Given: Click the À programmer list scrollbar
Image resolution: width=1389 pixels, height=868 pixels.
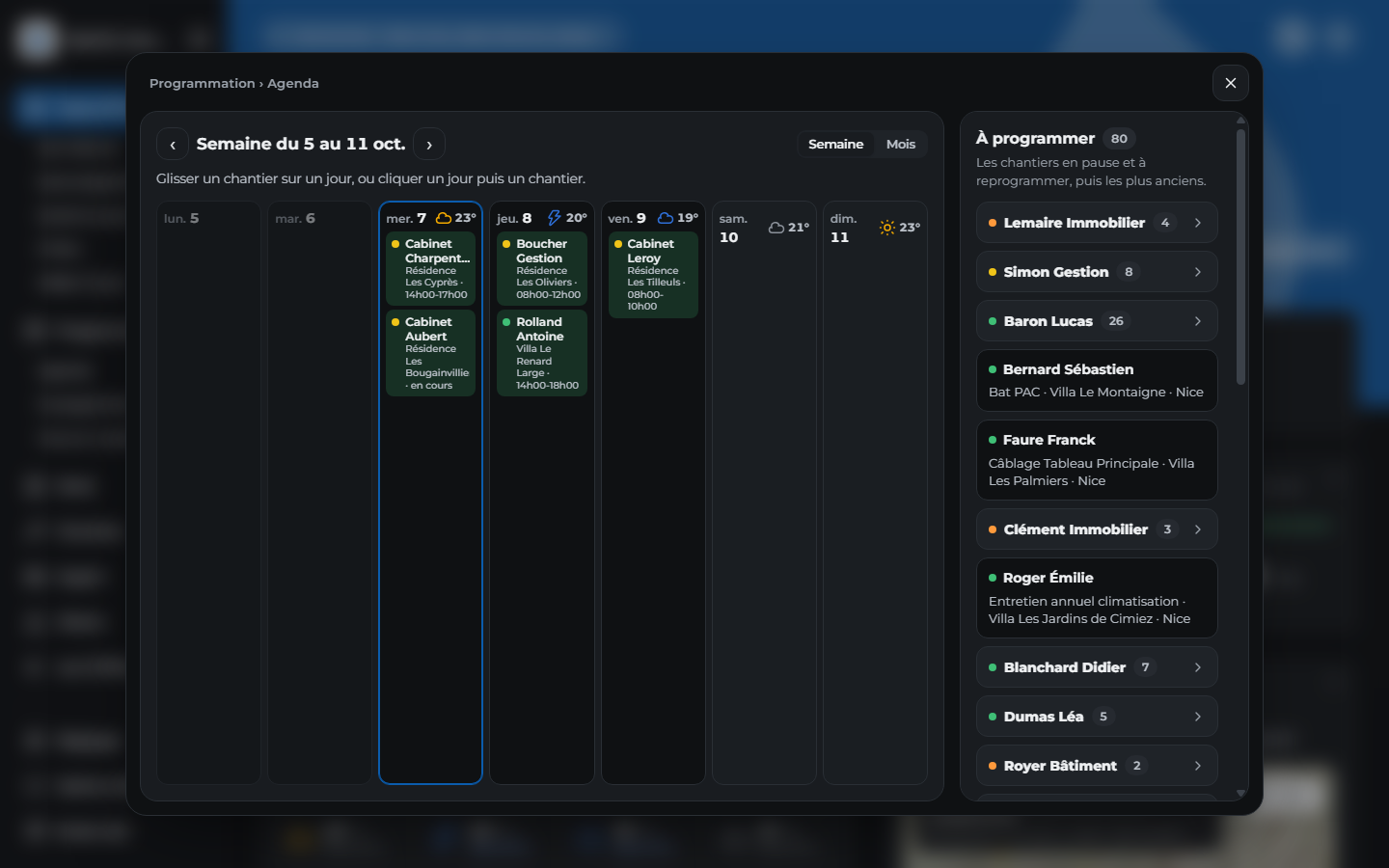Looking at the screenshot, I should click(1240, 256).
